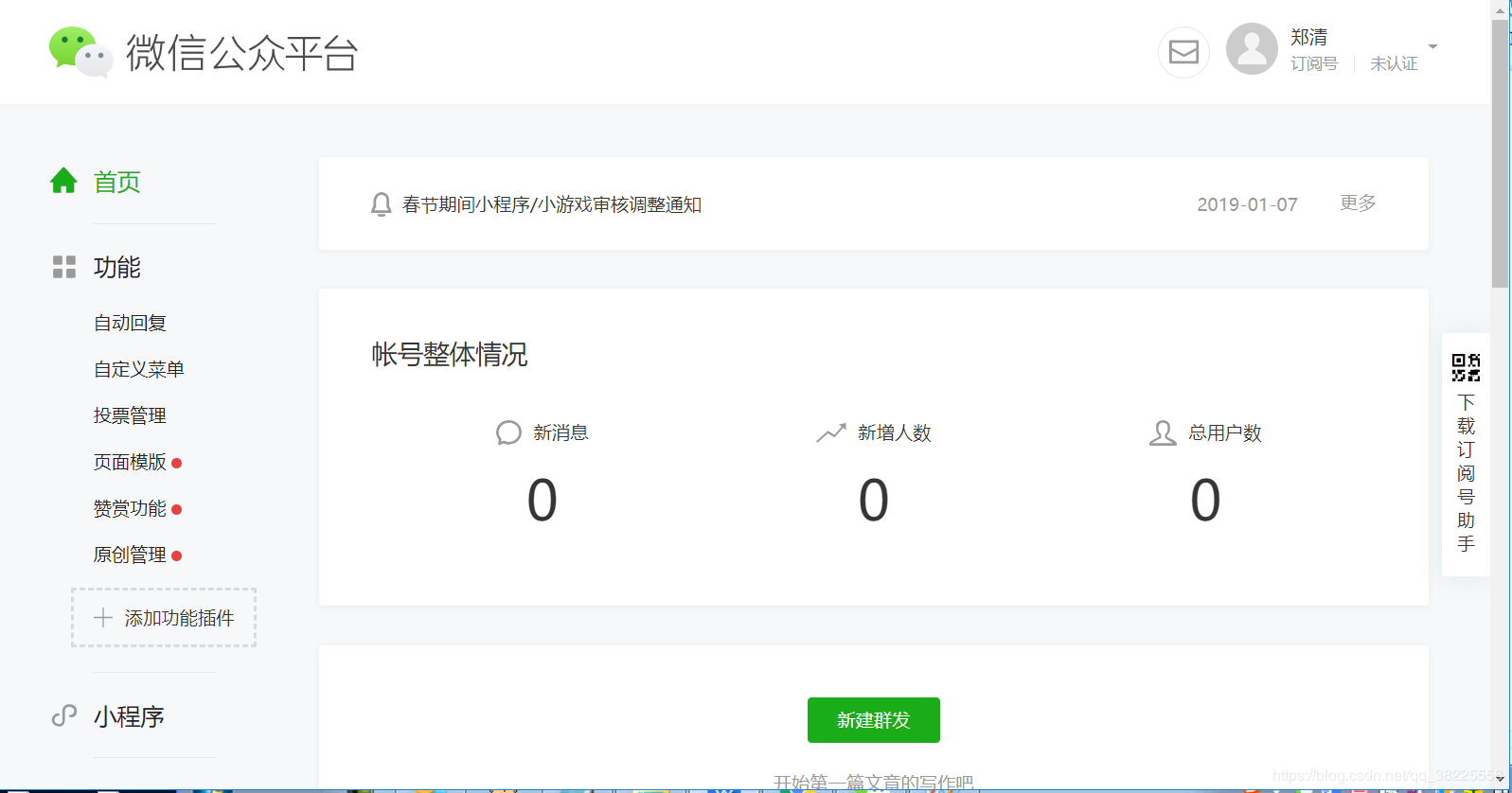1512x793 pixels.
Task: Click the WeChat logo icon
Action: click(x=81, y=52)
